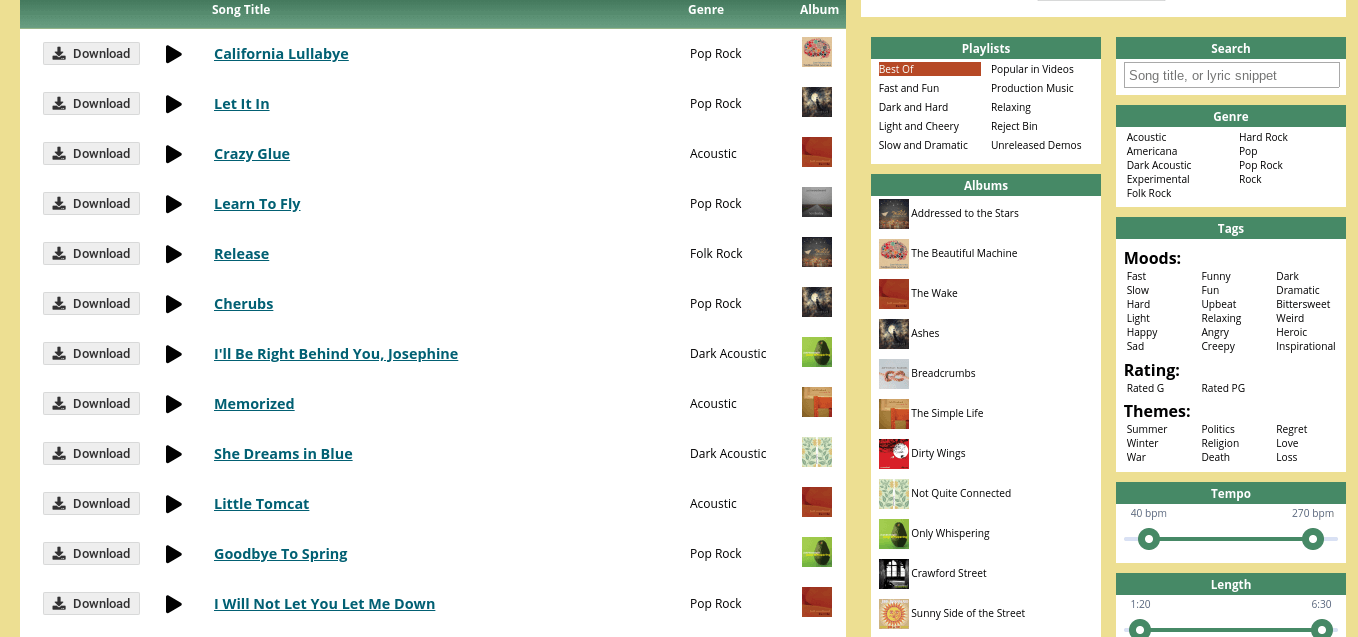Play the song Crazy Glue
This screenshot has width=1358, height=637.
pyautogui.click(x=174, y=154)
